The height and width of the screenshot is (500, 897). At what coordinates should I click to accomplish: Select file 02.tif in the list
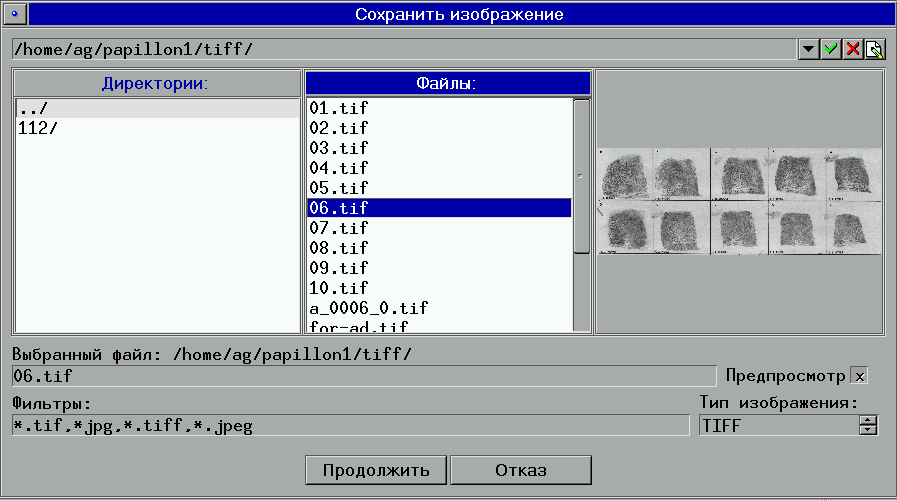[439, 128]
